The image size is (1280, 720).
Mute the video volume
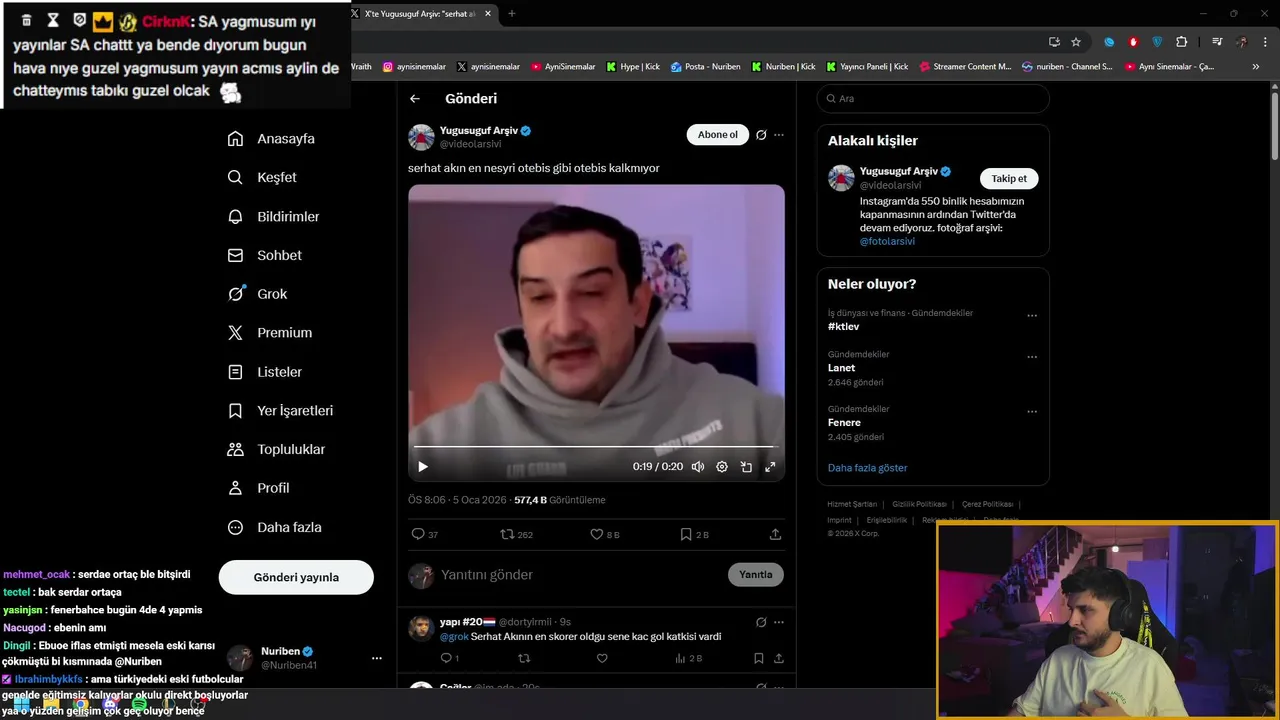click(698, 466)
